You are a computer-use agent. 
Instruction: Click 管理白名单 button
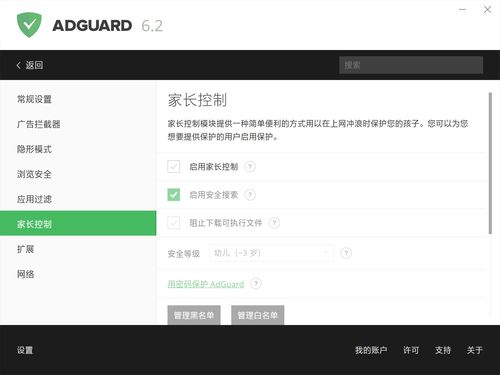tap(258, 315)
